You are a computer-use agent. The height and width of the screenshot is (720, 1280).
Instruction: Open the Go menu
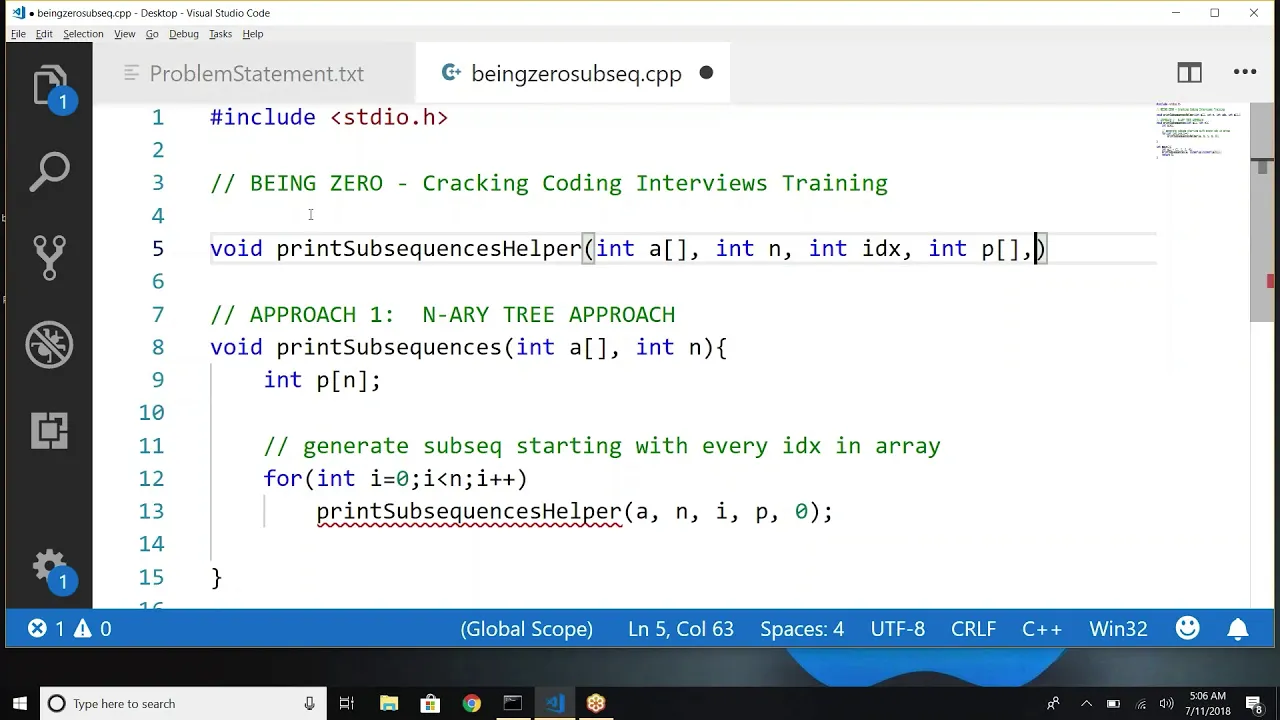152,34
